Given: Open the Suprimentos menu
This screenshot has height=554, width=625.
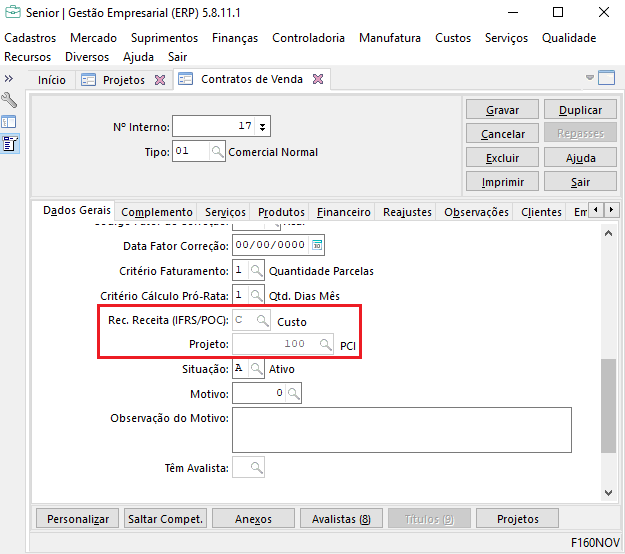Looking at the screenshot, I should click(164, 38).
